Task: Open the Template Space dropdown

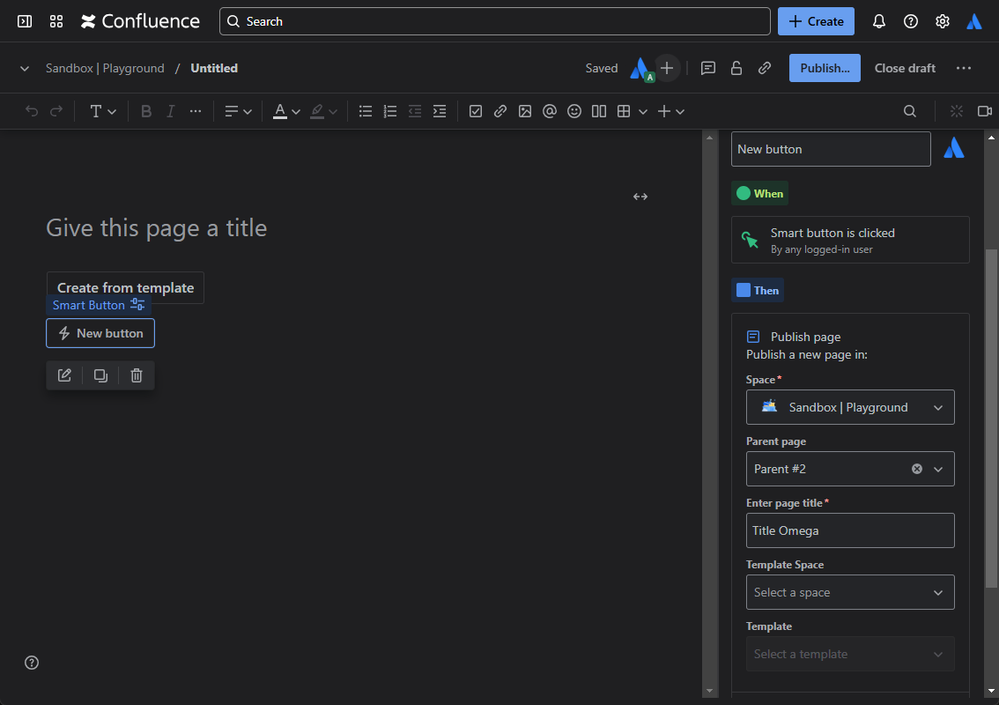Action: coord(850,592)
